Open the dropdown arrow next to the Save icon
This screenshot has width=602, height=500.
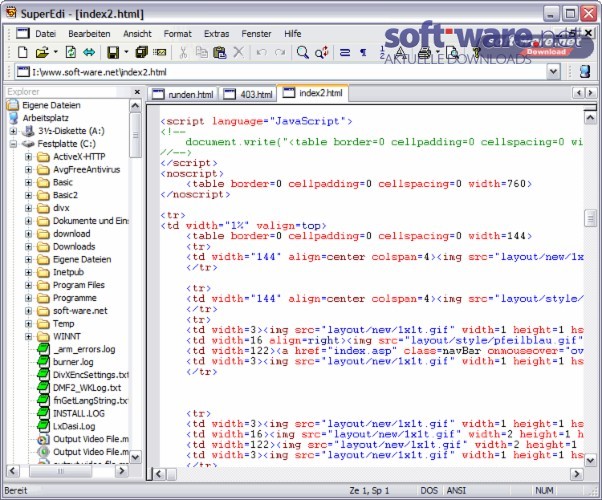(126, 52)
